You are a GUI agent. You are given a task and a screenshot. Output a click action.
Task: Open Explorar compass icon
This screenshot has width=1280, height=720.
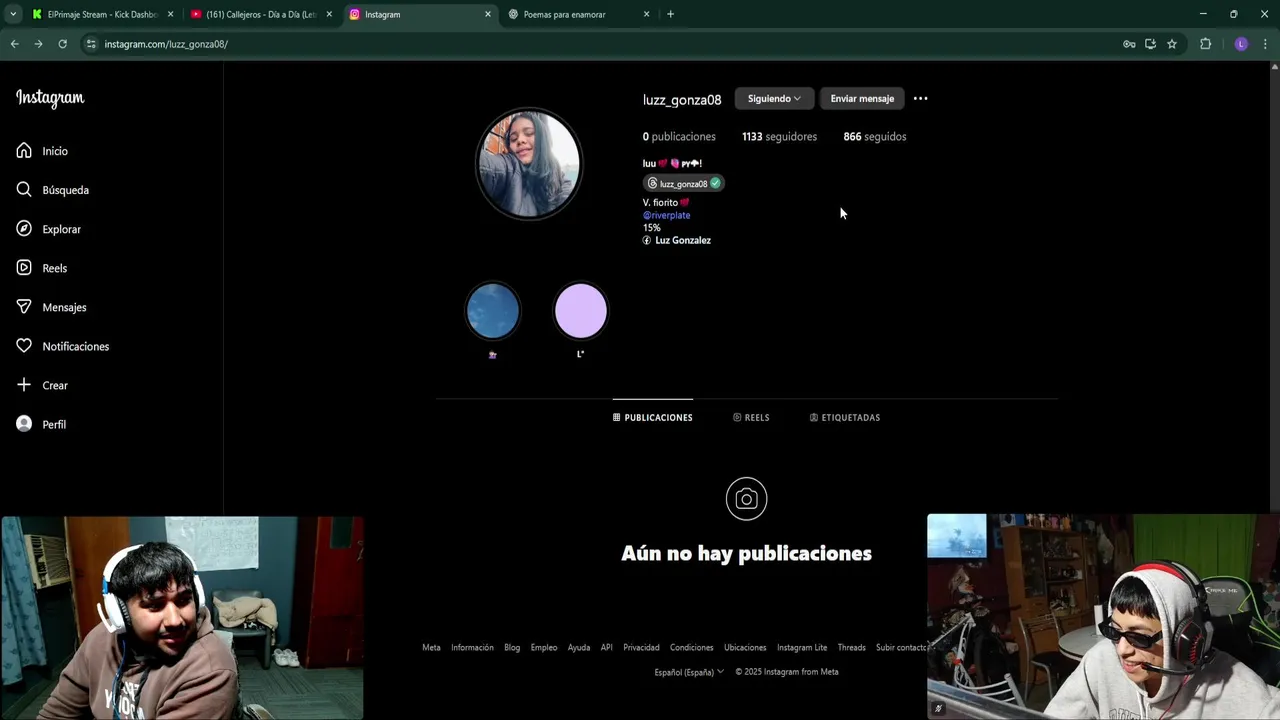(x=24, y=229)
